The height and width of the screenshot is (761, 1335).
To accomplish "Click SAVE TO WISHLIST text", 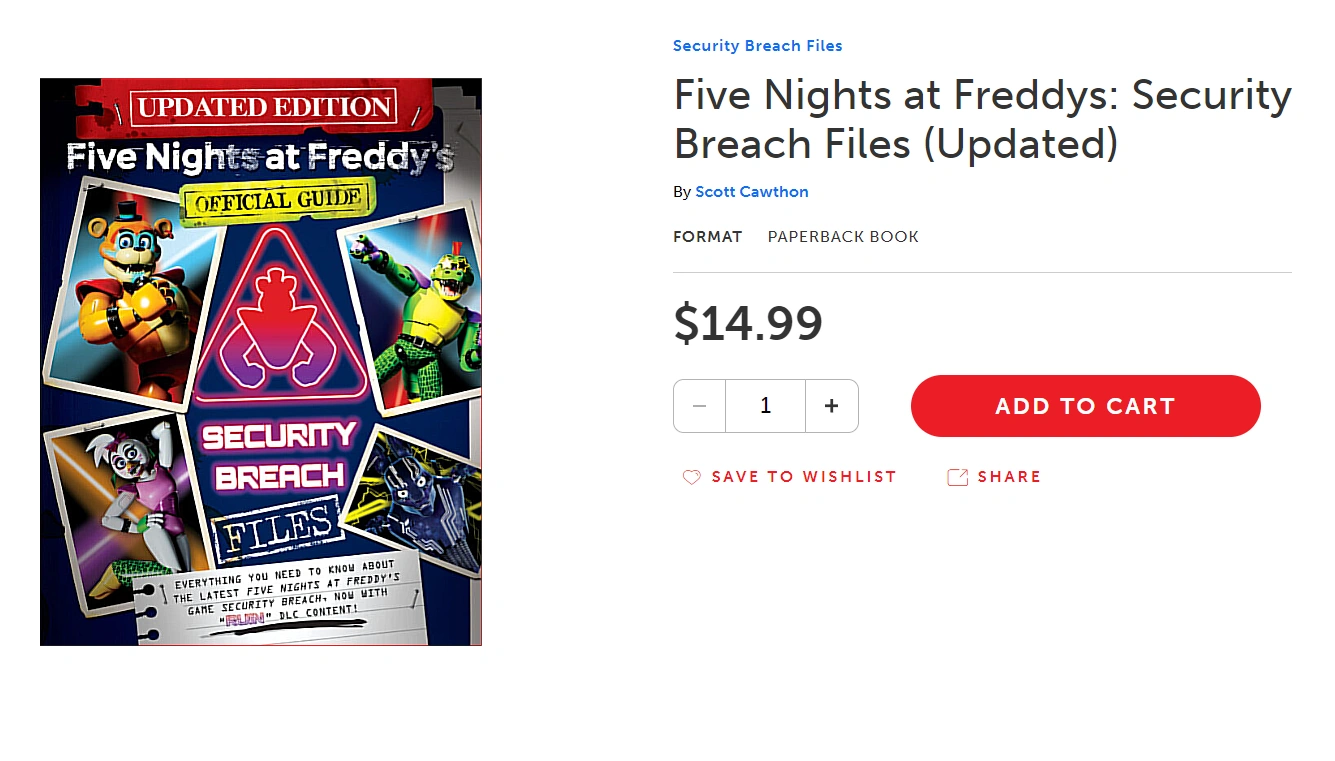I will [x=803, y=477].
